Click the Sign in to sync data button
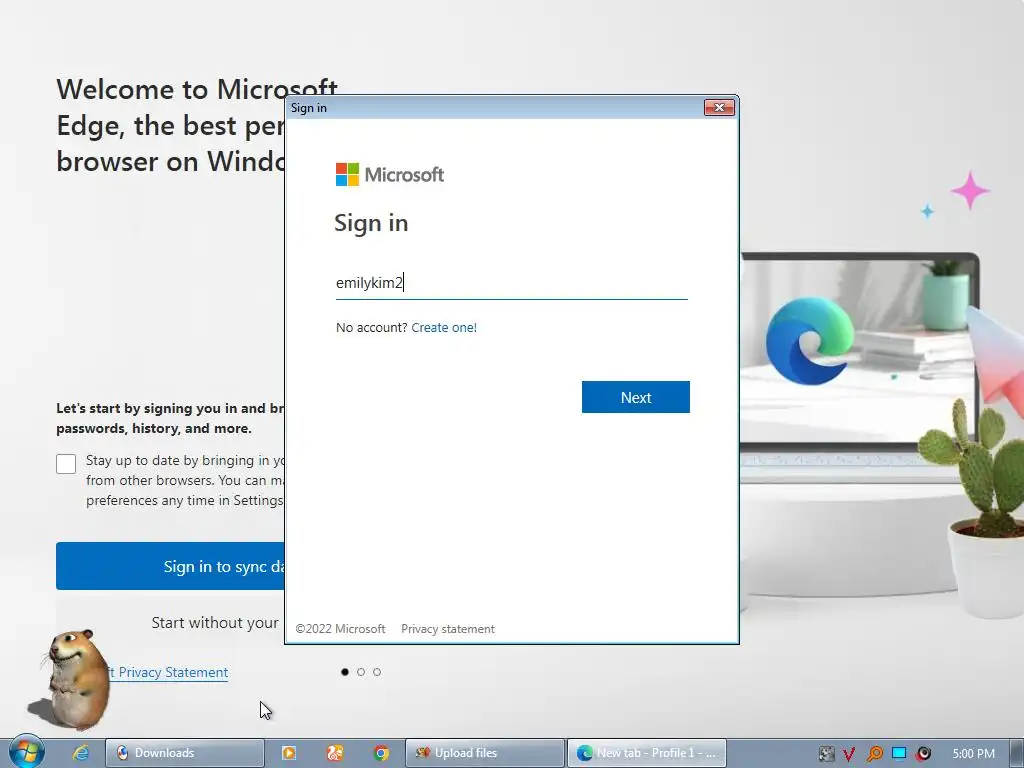Viewport: 1024px width, 768px height. click(170, 566)
